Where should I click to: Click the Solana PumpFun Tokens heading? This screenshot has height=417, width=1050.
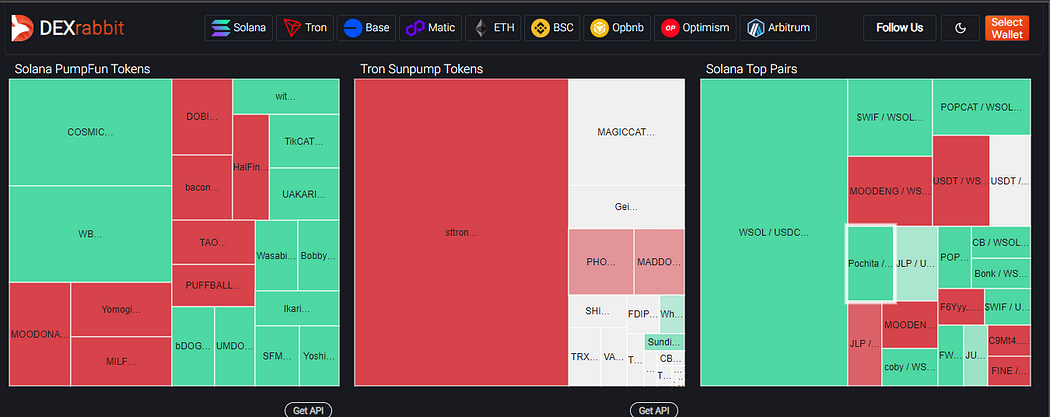[x=82, y=69]
